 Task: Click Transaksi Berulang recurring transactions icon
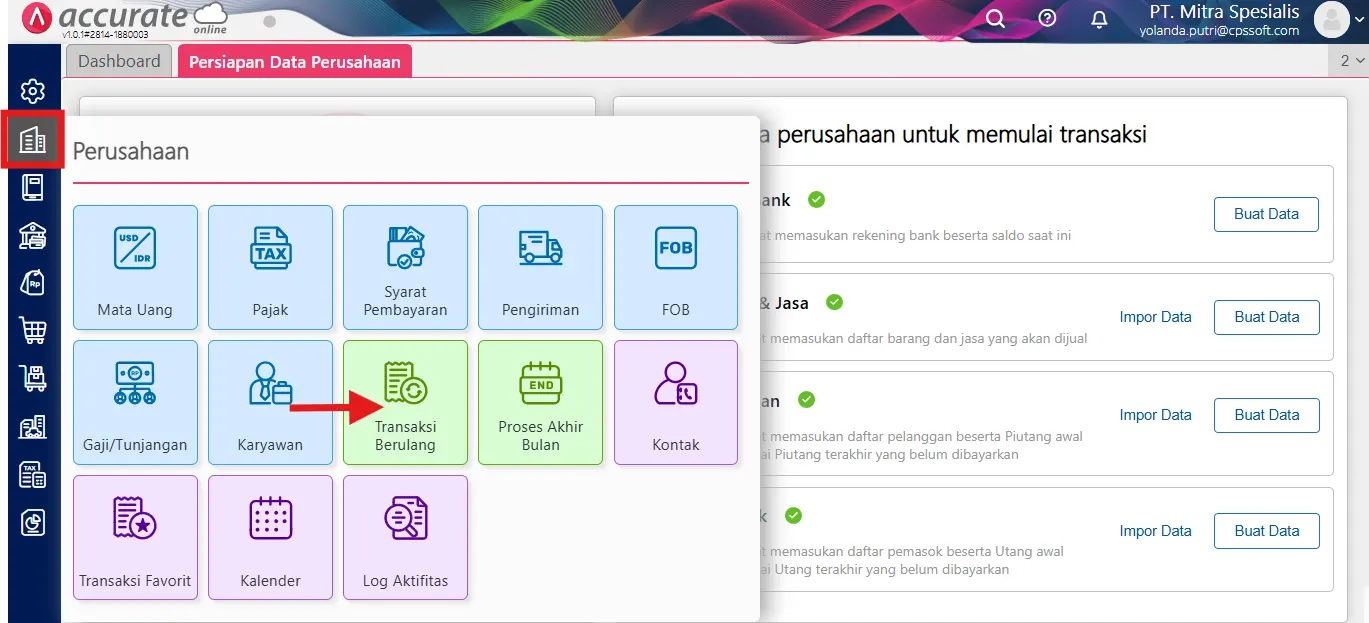405,402
